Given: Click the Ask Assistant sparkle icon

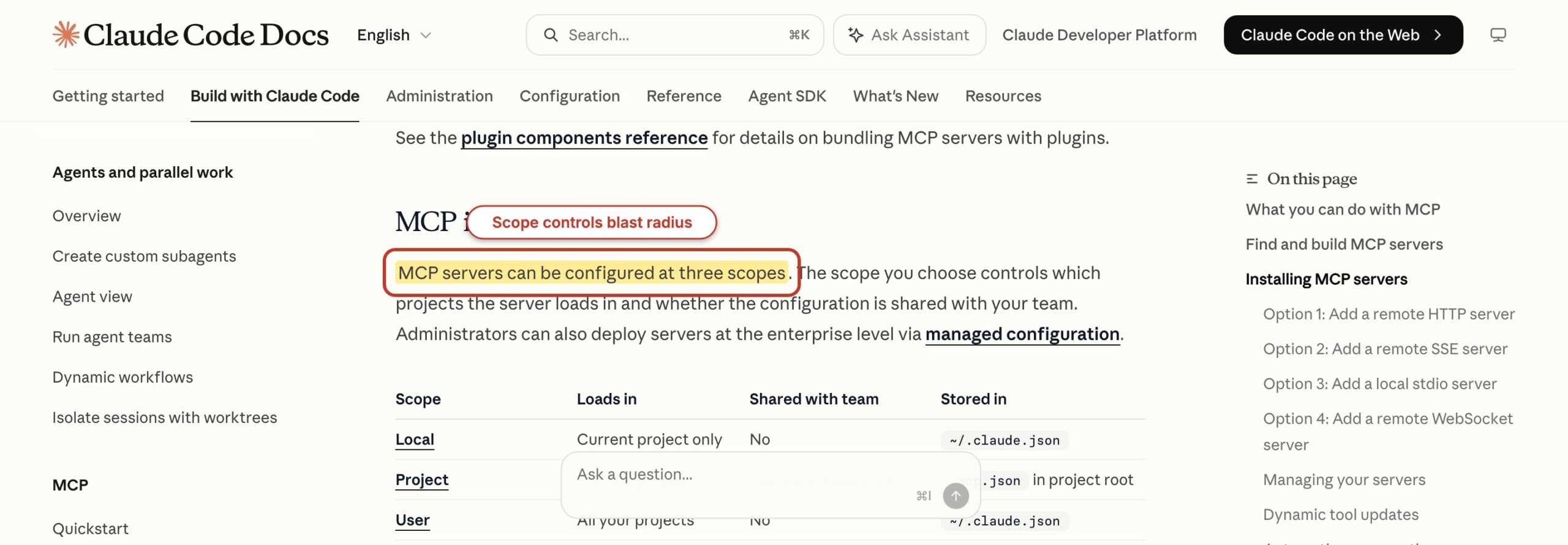Looking at the screenshot, I should [x=856, y=35].
